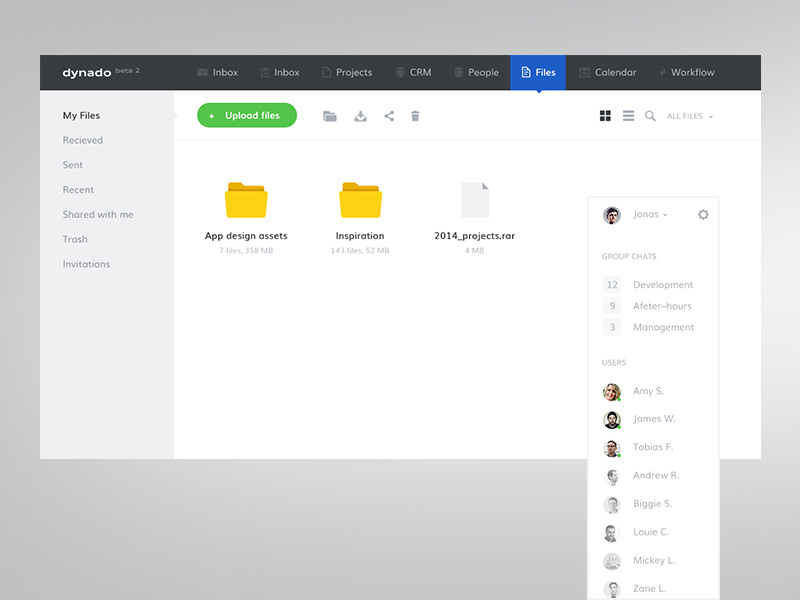Viewport: 800px width, 600px height.
Task: Select the 2014_projects.rar file icon
Action: coord(475,200)
